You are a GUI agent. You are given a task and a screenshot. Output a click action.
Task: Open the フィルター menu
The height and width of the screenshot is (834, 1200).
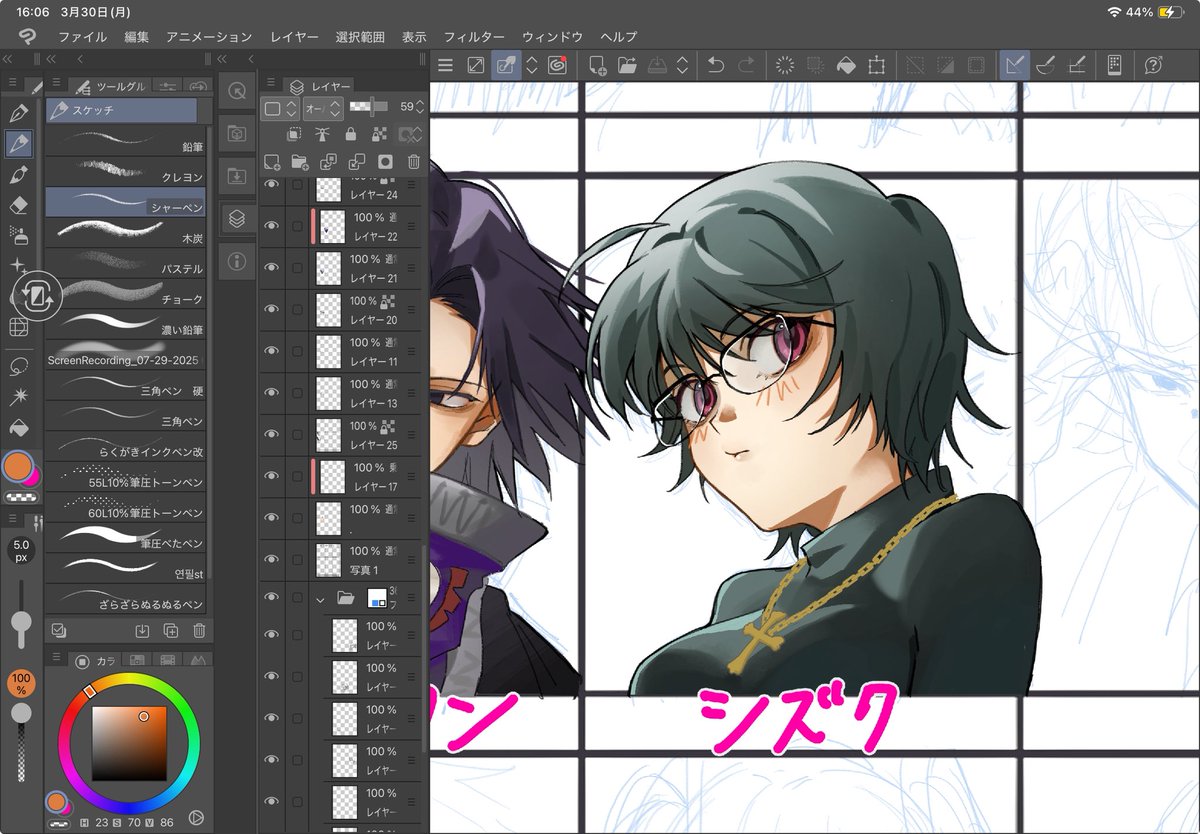474,37
